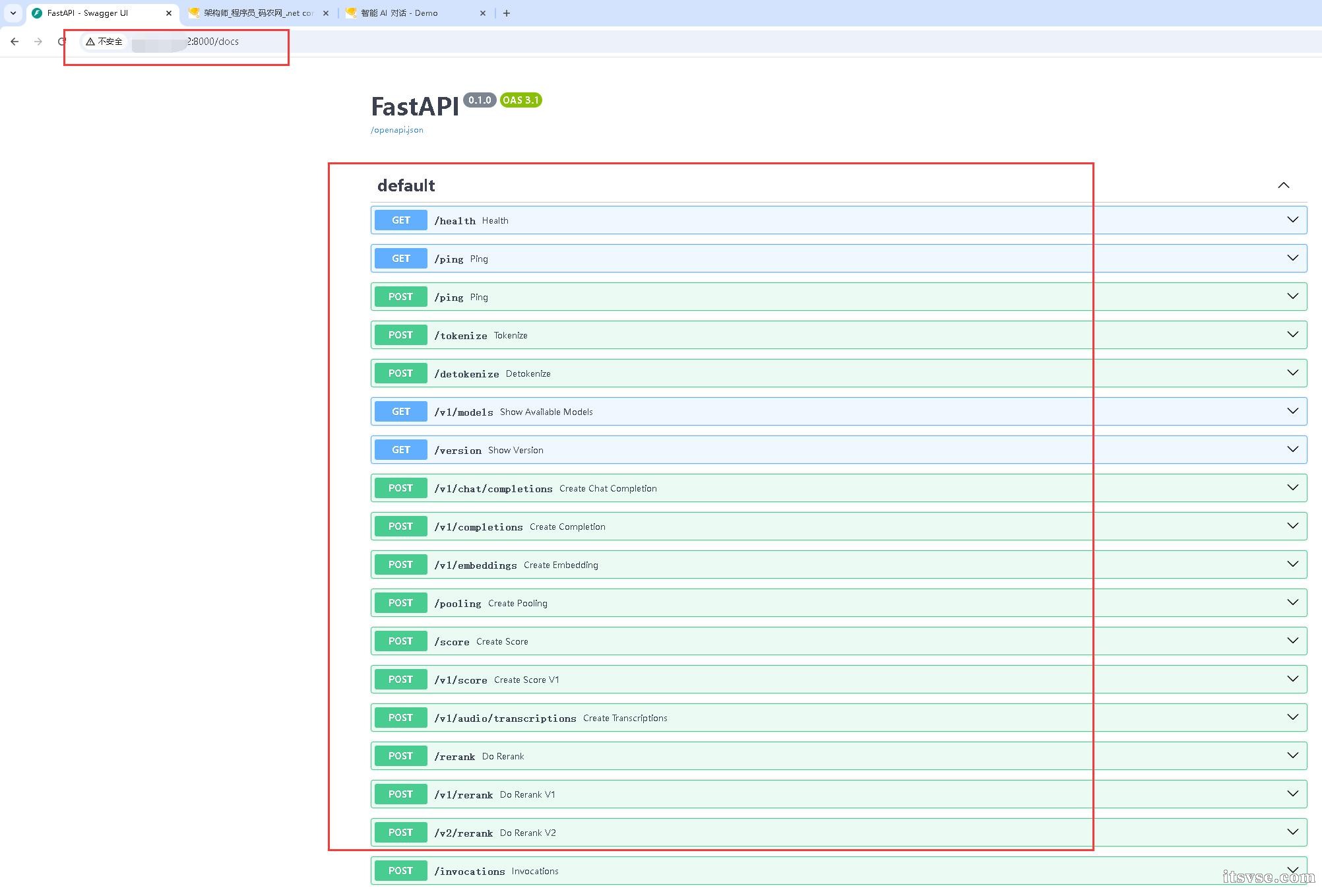Expand the /v1/audio/transcriptions chevron
The width and height of the screenshot is (1322, 896).
click(1293, 717)
